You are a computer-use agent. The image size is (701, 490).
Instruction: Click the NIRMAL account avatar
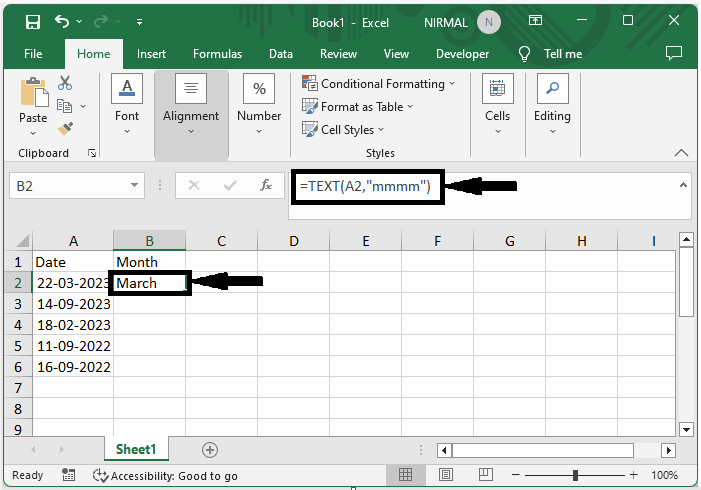489,22
